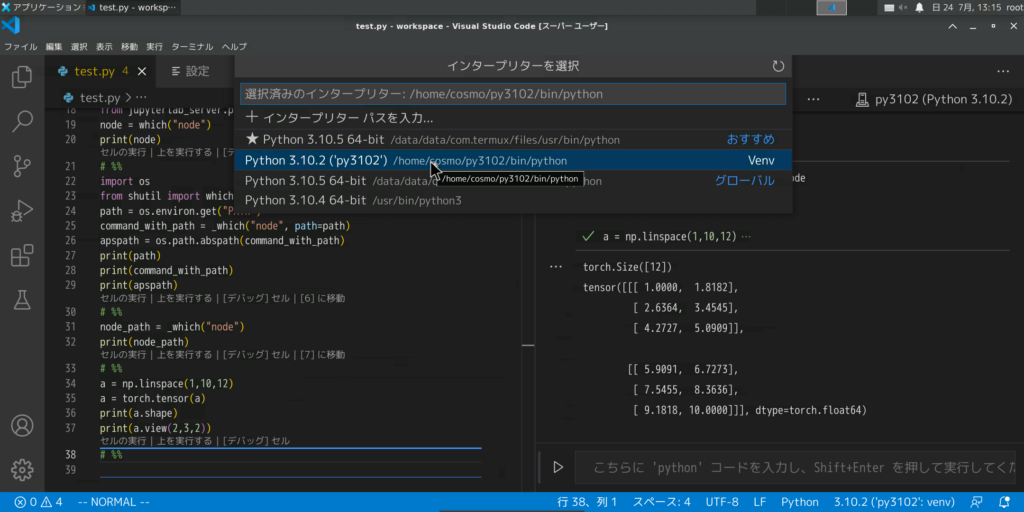Click the errors and warnings status indicator

pos(38,502)
